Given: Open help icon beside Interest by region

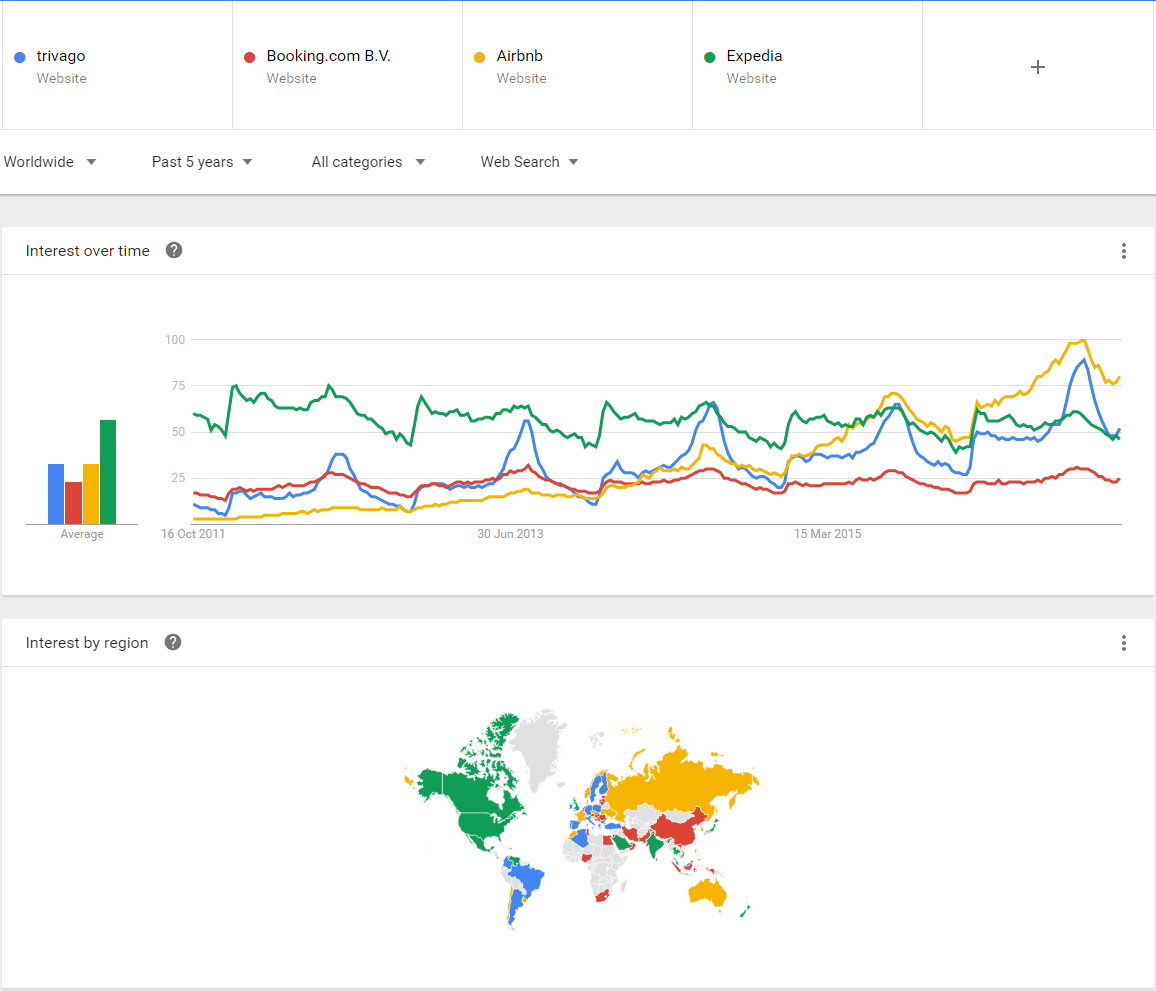Looking at the screenshot, I should [173, 642].
